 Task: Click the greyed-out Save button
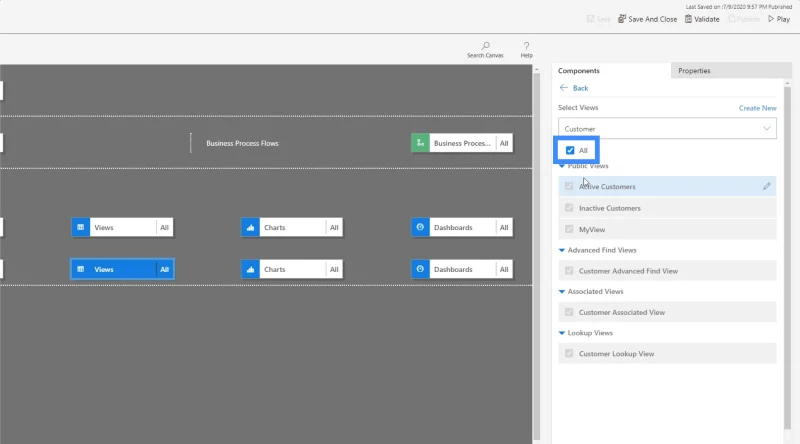[x=598, y=19]
